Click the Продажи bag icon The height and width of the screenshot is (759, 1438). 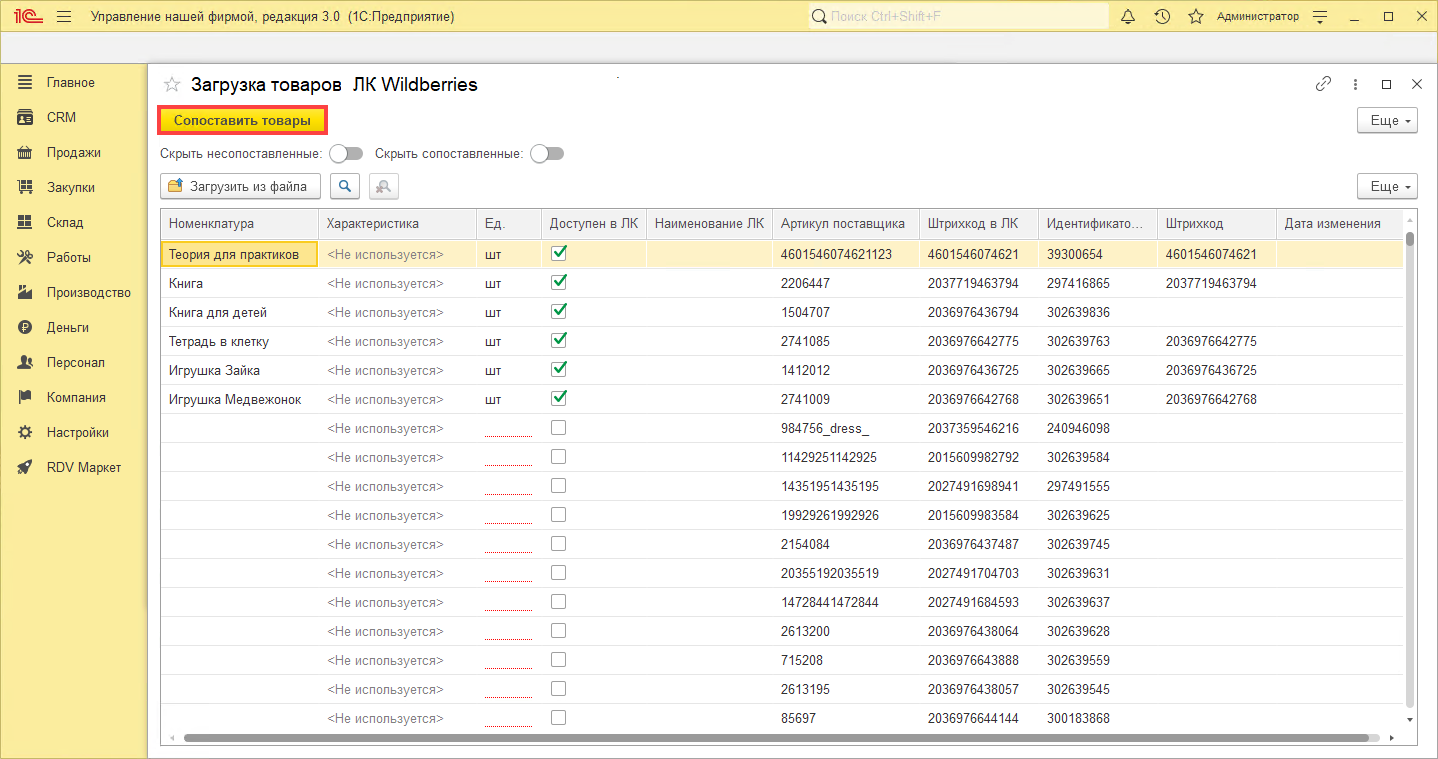(x=26, y=152)
